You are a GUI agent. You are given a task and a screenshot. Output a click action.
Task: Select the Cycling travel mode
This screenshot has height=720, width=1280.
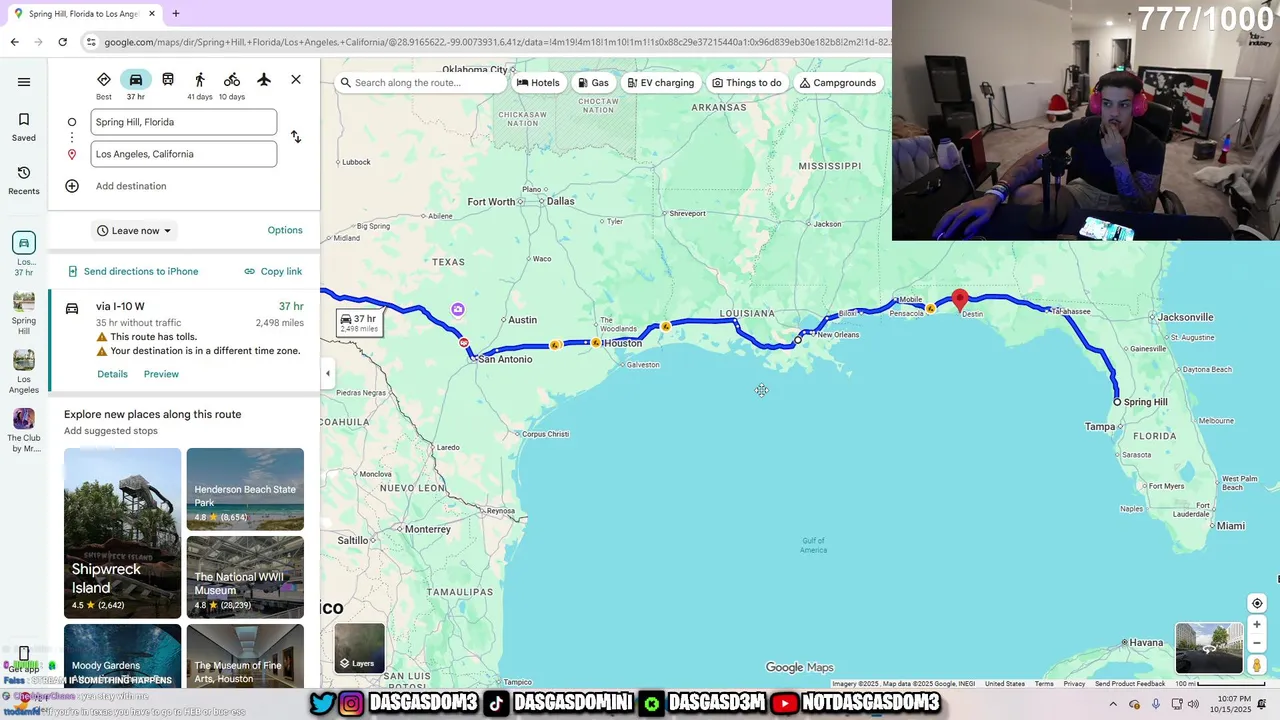[232, 85]
